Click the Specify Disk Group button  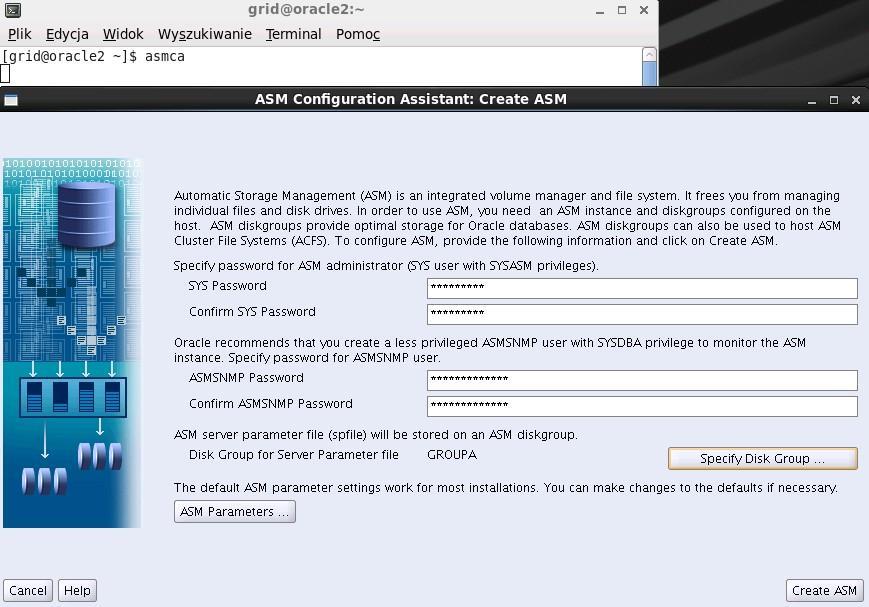point(763,458)
